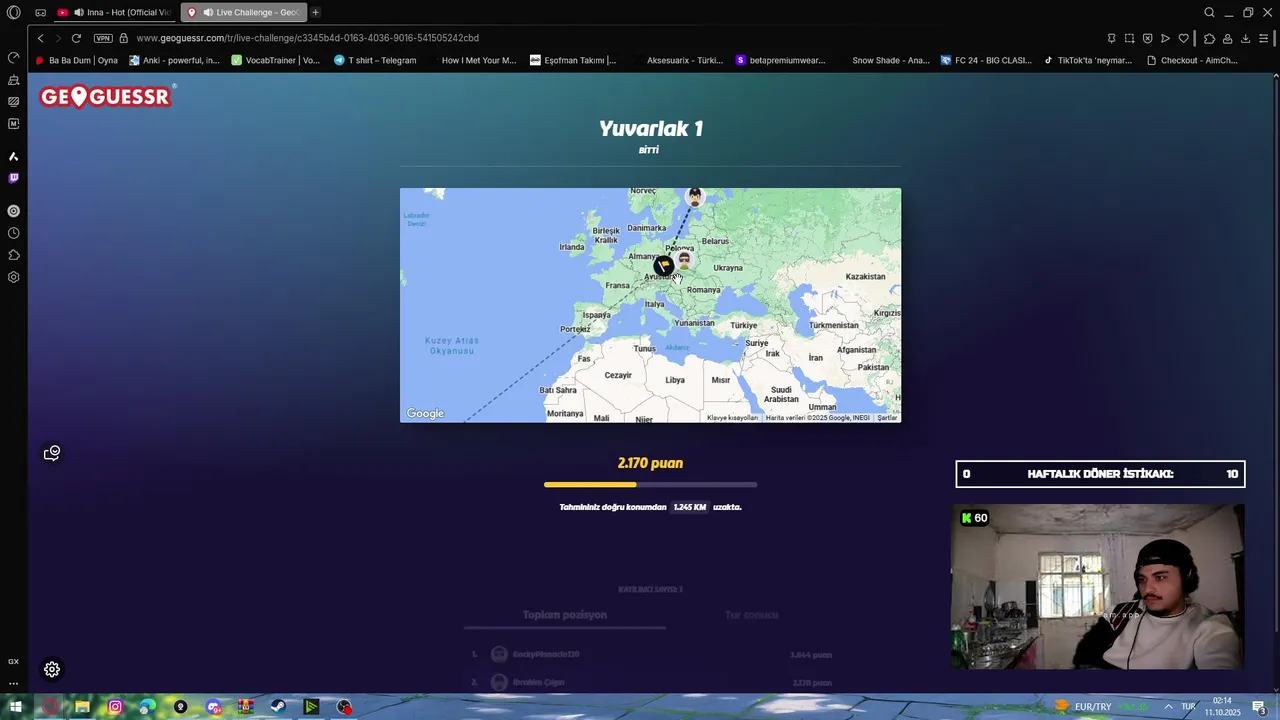
Task: Open FC 24 - BIG CLASI... bookmark
Action: [x=986, y=60]
